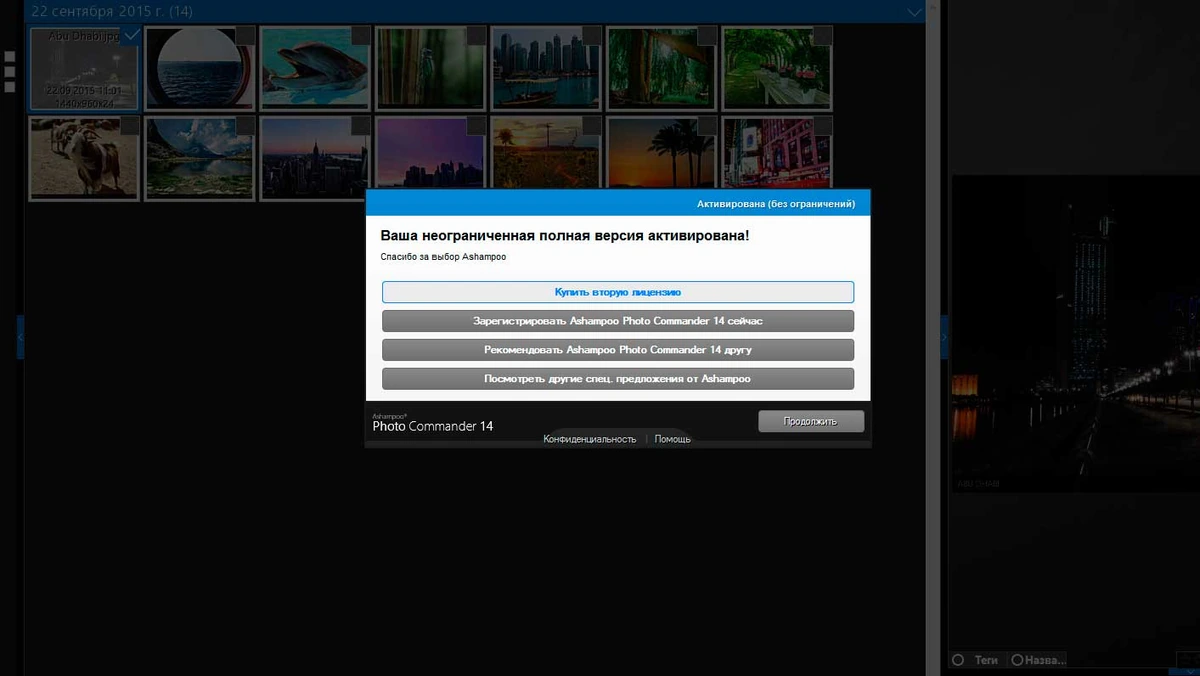The image size is (1200, 676).
Task: Check the green bird photo checkbox
Action: [x=477, y=36]
